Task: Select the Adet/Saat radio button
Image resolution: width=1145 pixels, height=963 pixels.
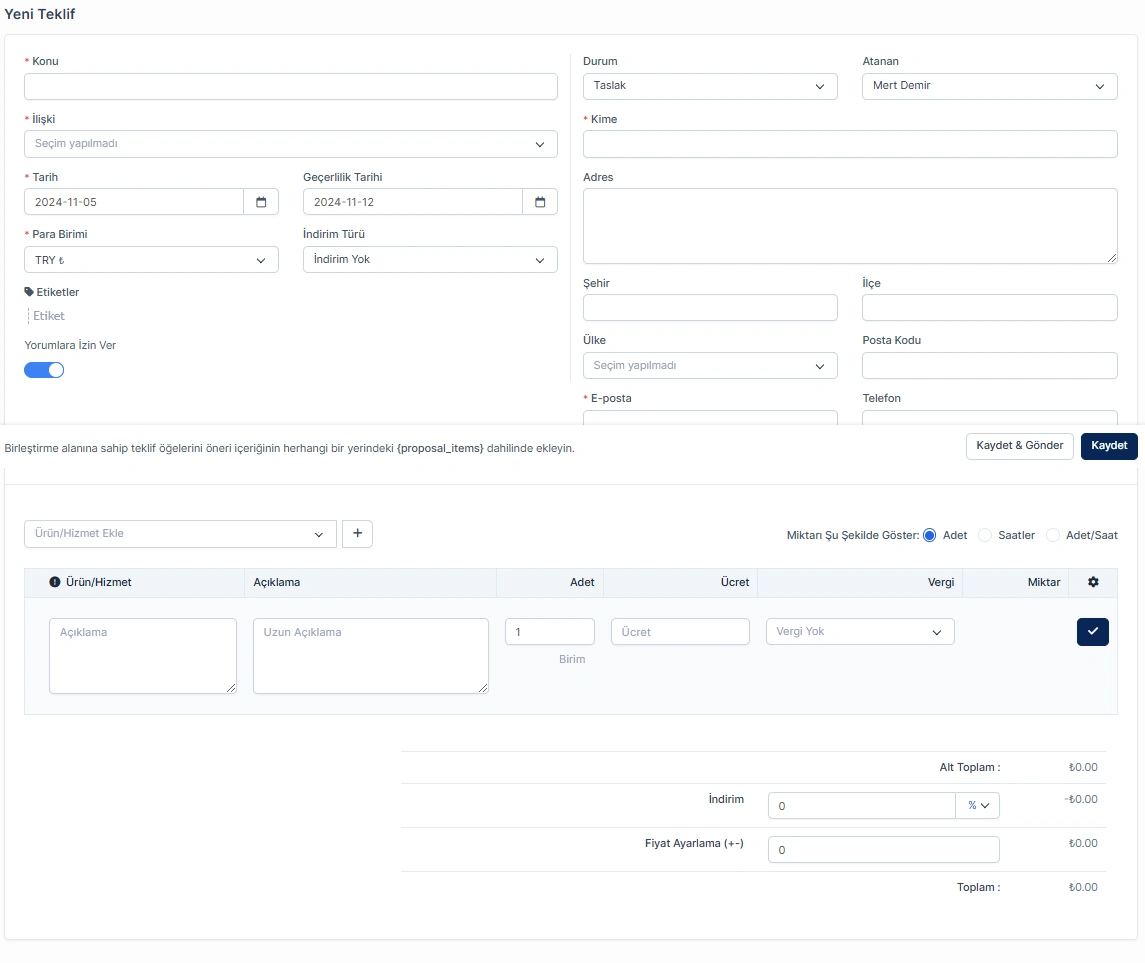Action: point(1052,535)
